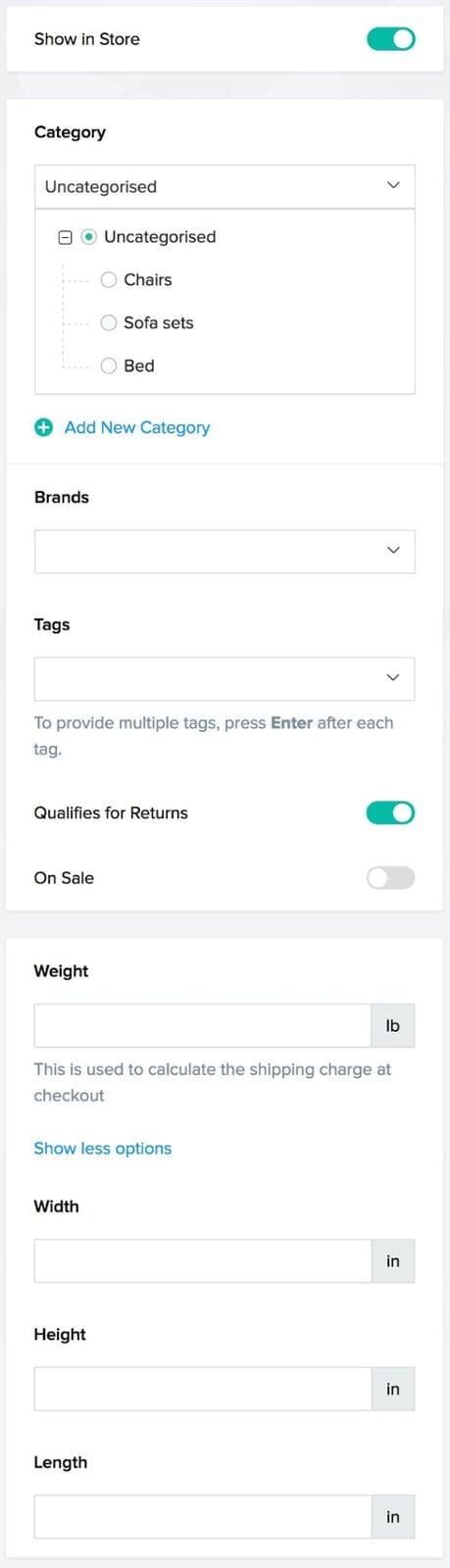Screen dimensions: 450x1568
Task: Open the Brands dropdown
Action: point(225,551)
